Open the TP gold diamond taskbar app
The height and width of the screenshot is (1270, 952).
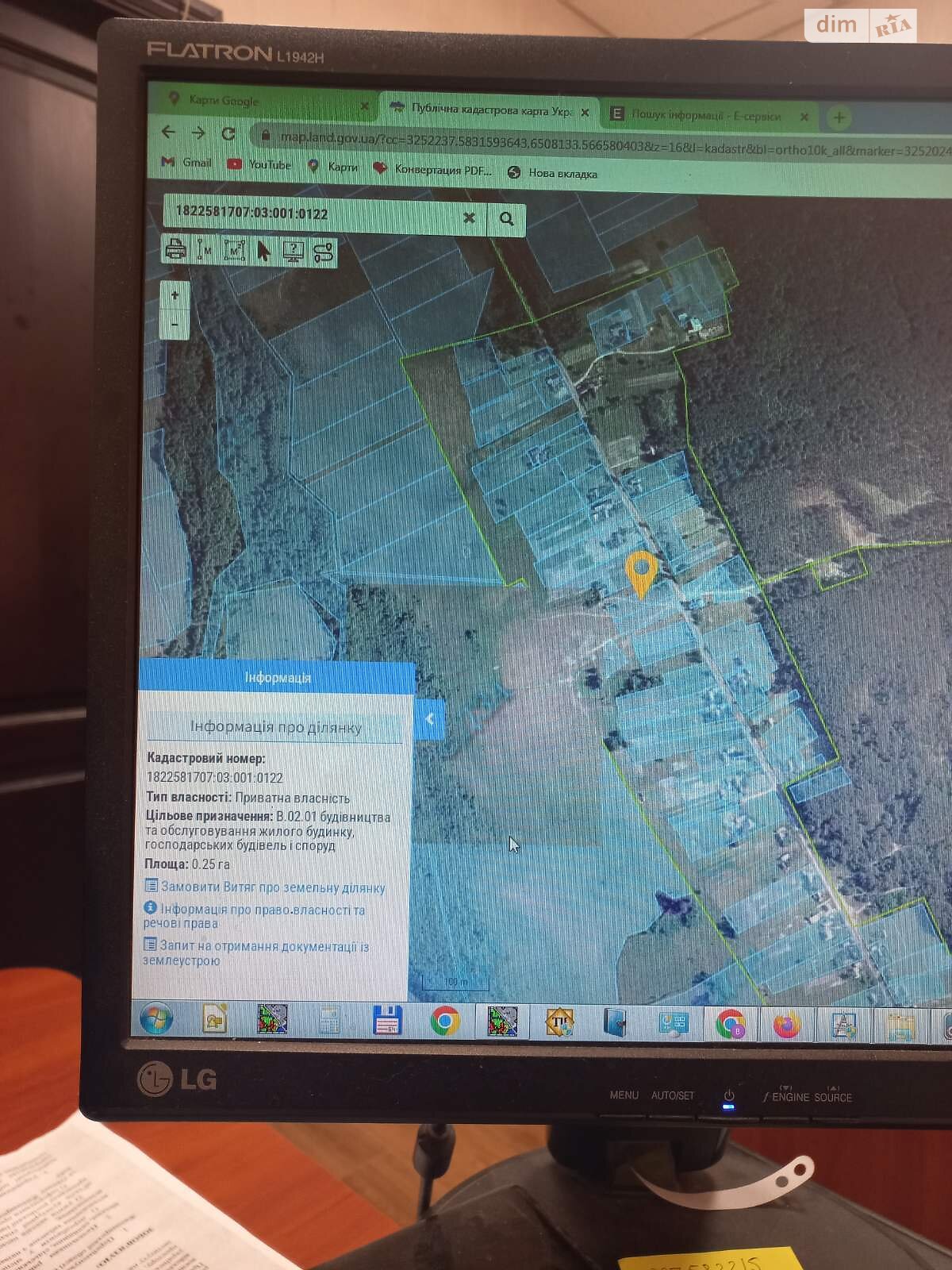(559, 1022)
